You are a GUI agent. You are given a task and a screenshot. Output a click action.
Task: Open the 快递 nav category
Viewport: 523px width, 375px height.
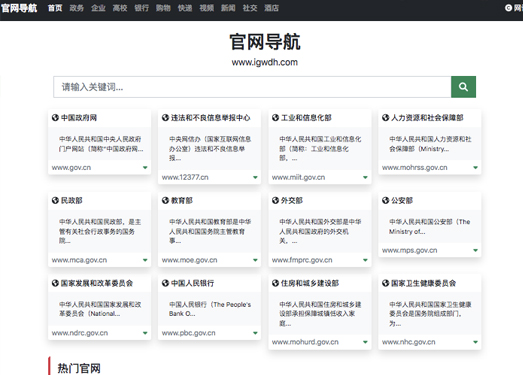pos(185,8)
